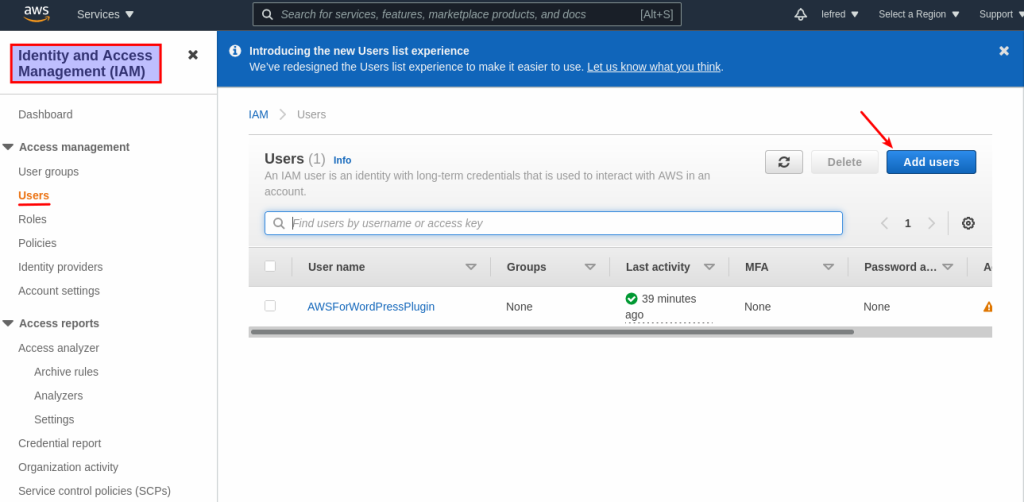
Task: Open Credential report in sidebar
Action: (59, 443)
